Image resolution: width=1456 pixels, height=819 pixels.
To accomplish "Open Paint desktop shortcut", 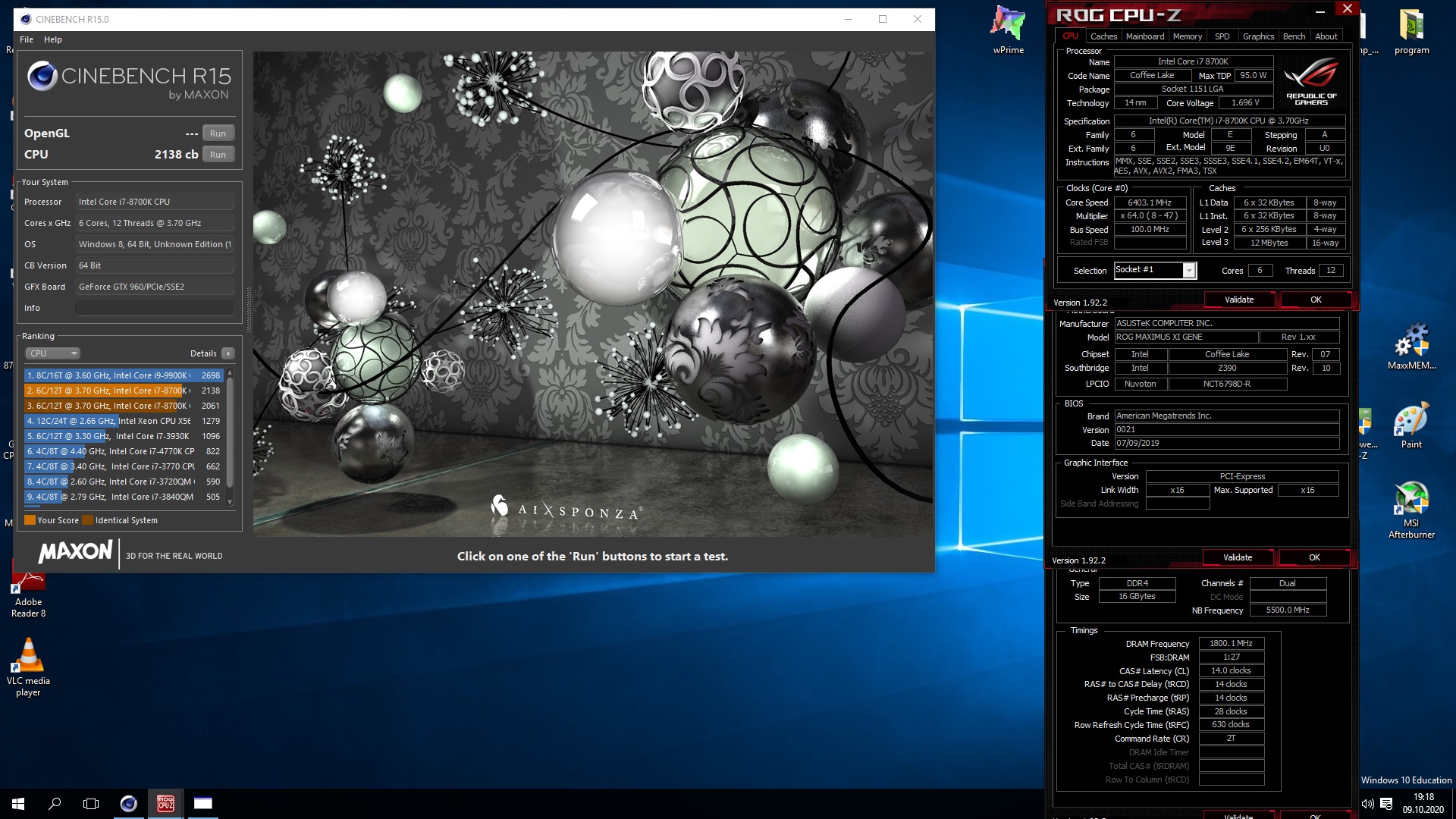I will [x=1411, y=425].
